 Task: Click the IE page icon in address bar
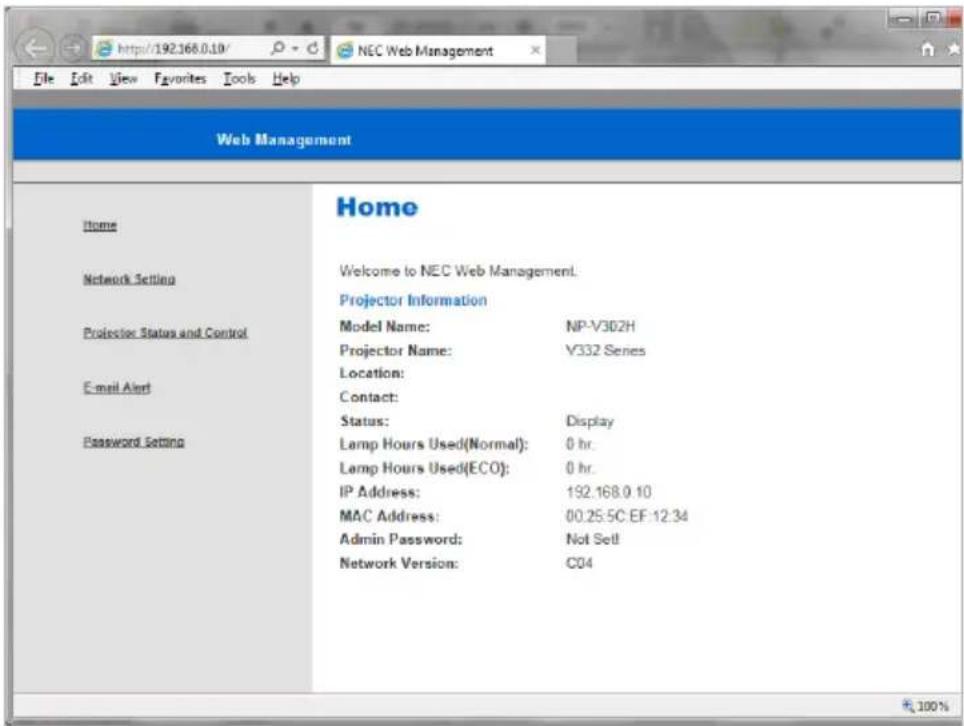pyautogui.click(x=106, y=49)
